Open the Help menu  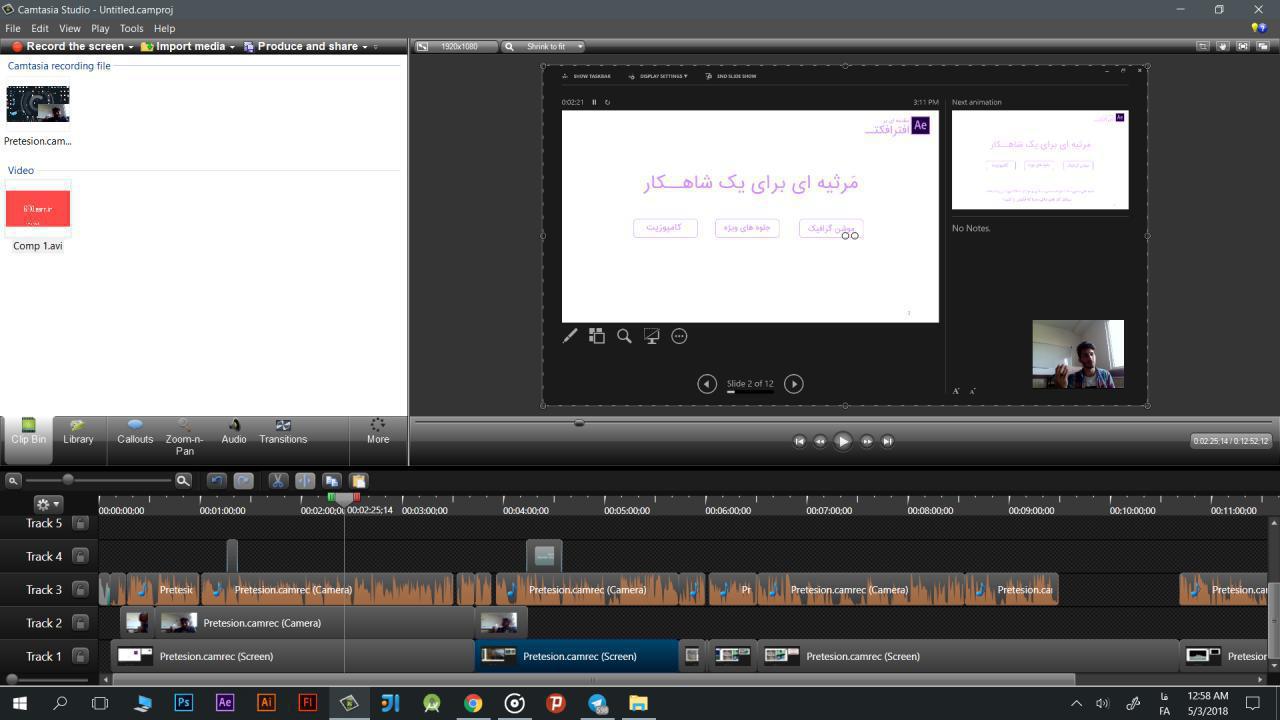[x=164, y=28]
